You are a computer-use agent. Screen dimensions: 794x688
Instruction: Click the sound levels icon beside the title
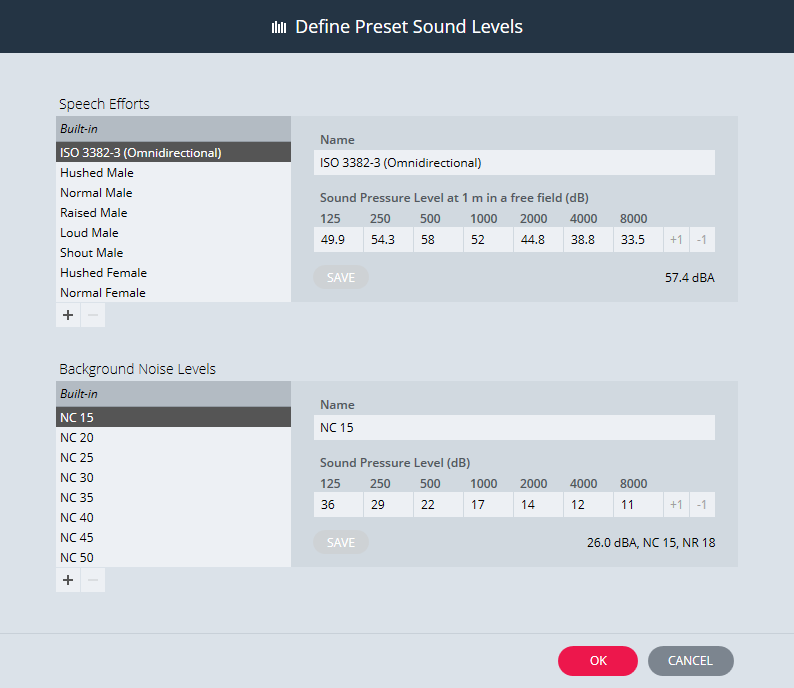[x=279, y=27]
